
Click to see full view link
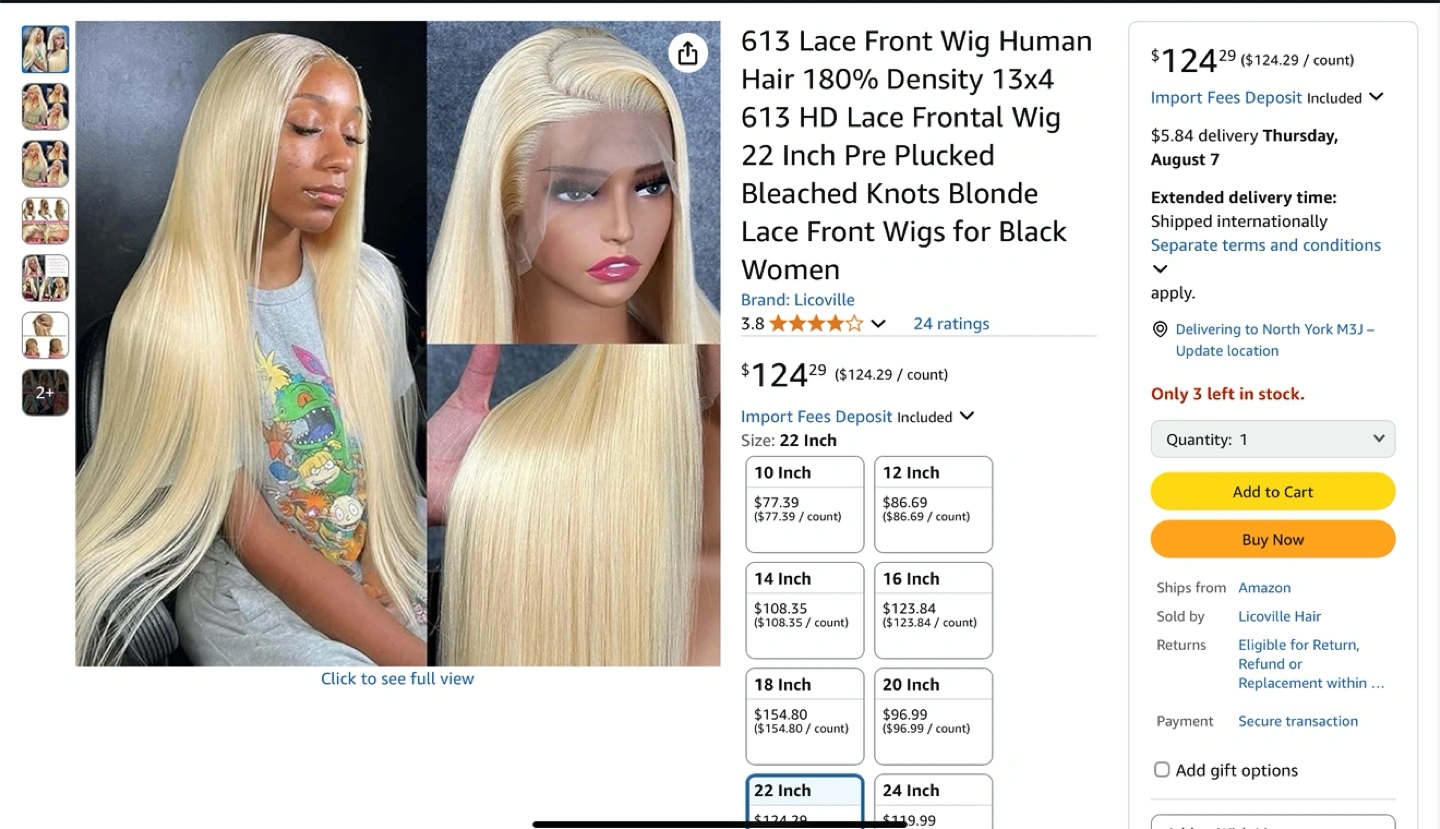(397, 678)
